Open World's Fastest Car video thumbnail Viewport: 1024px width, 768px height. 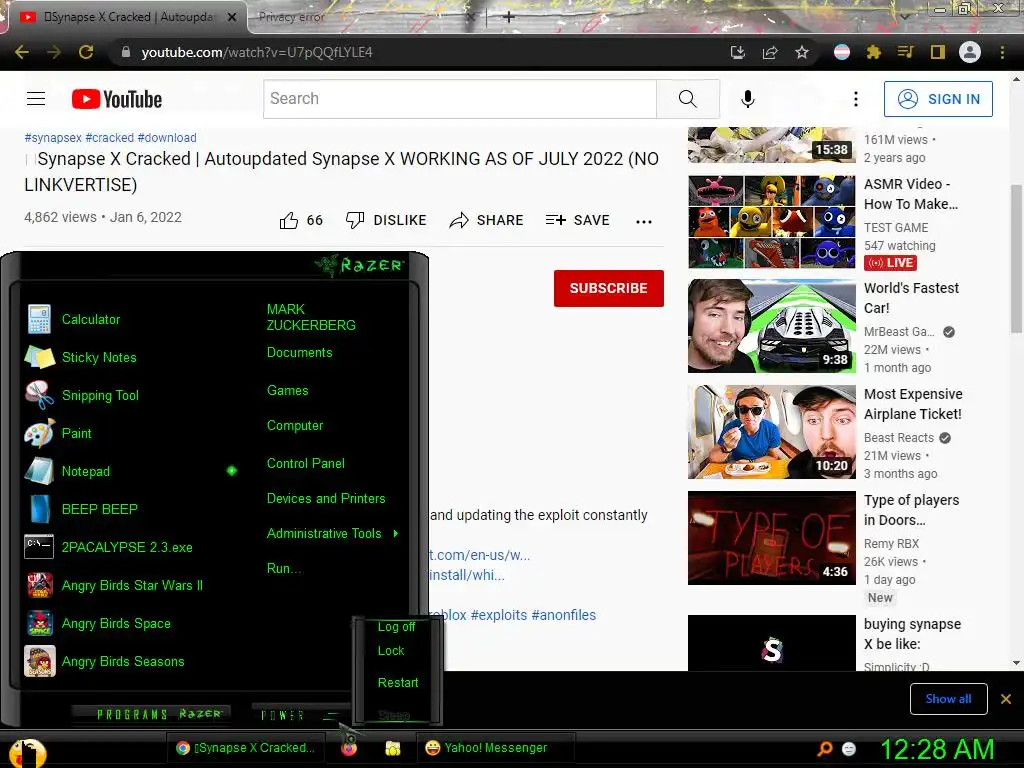point(771,326)
